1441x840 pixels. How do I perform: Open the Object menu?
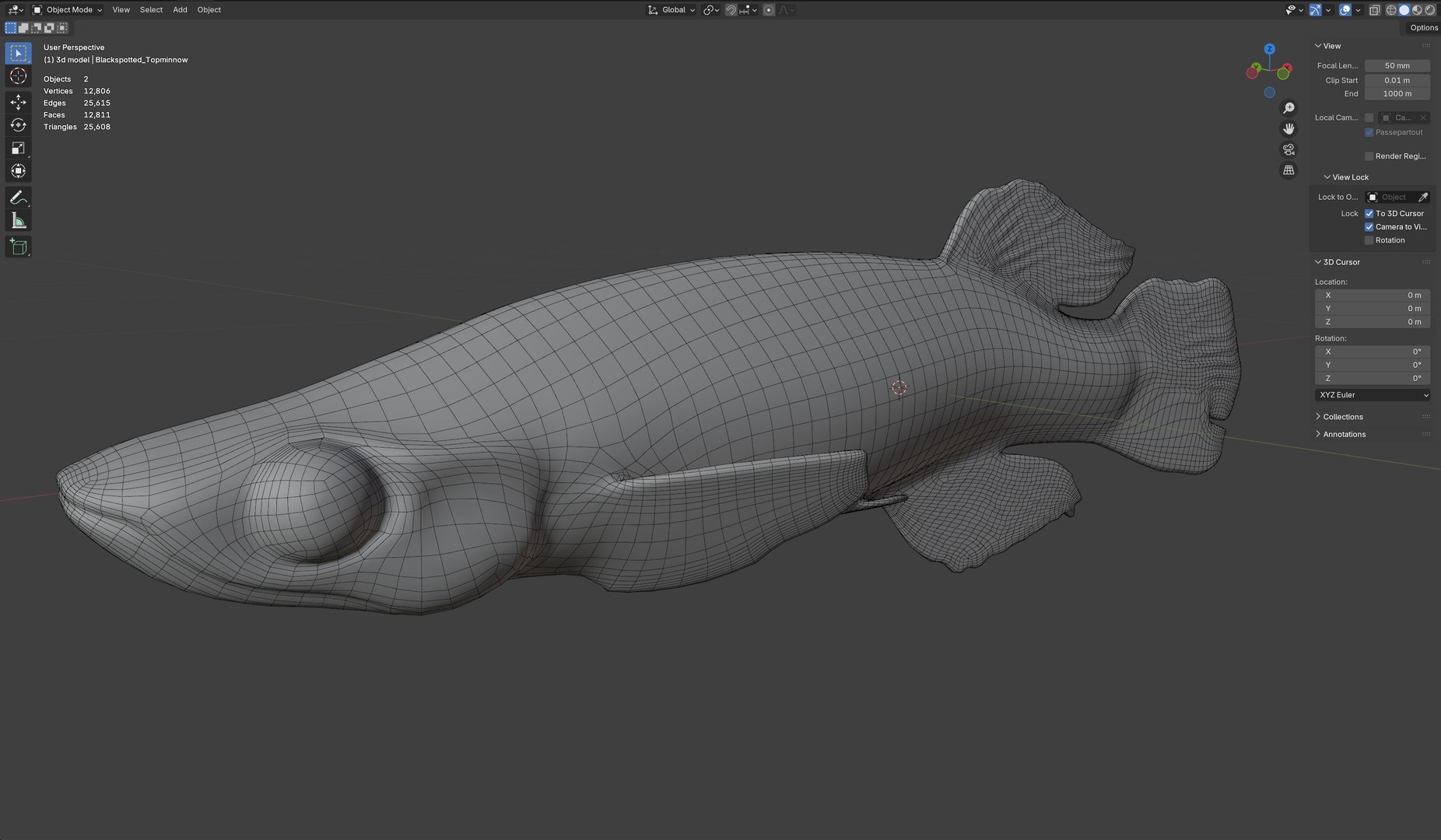pyautogui.click(x=209, y=10)
